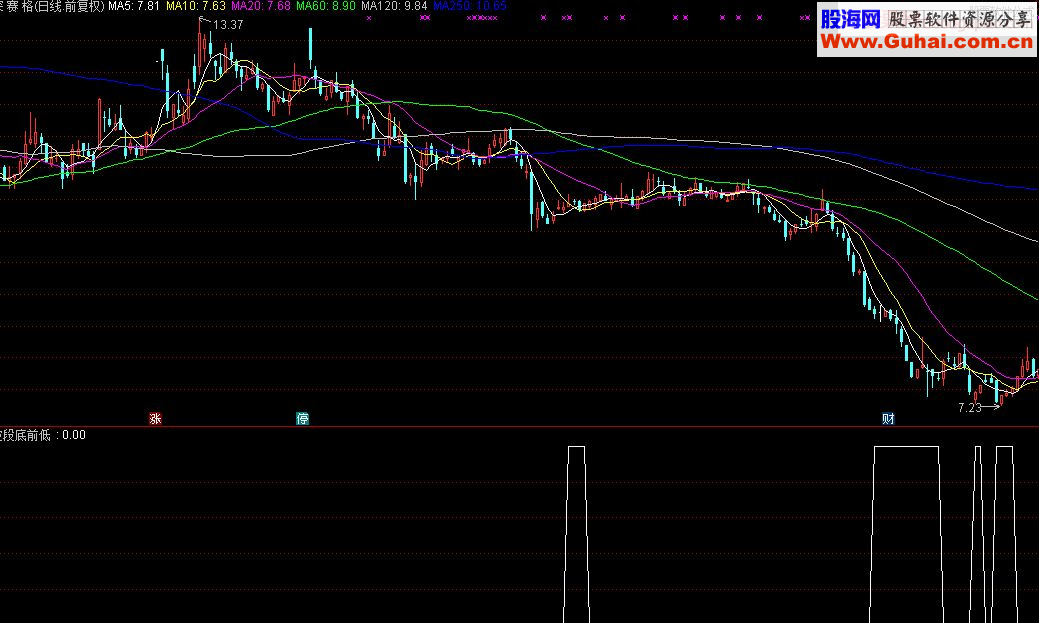Screen dimensions: 1039x623
Task: Click the chart title 日线.前复权
Action: click(x=70, y=6)
